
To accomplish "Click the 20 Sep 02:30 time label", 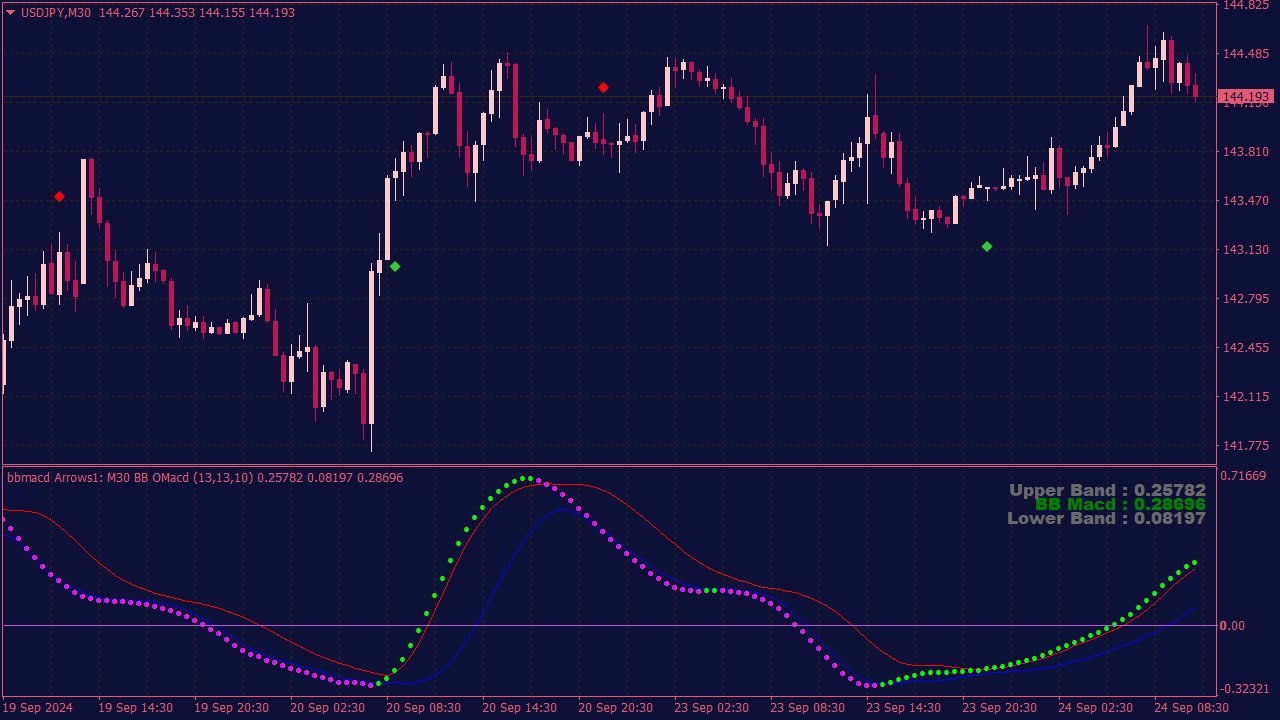I will [x=327, y=708].
